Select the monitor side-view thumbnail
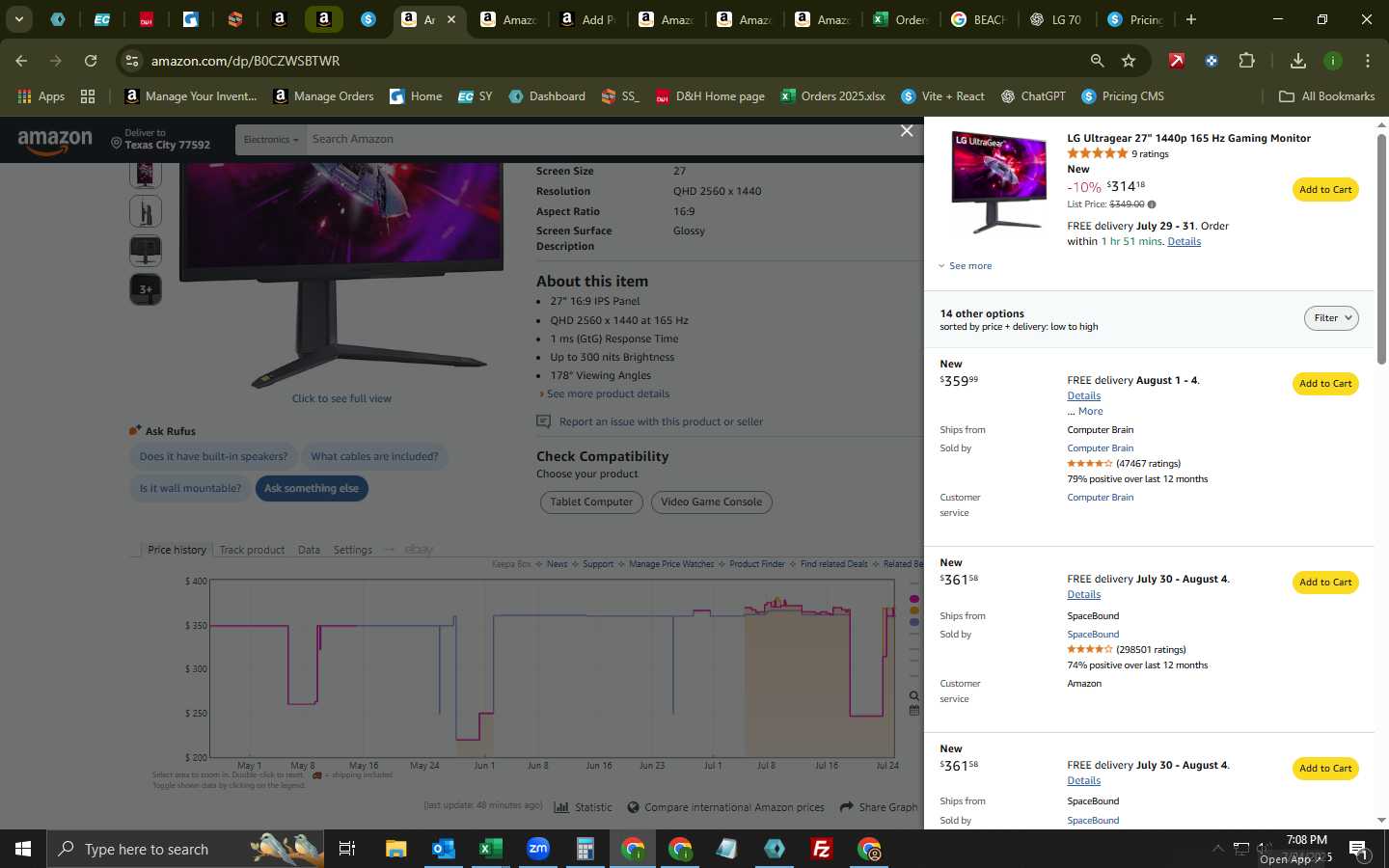 point(146,212)
